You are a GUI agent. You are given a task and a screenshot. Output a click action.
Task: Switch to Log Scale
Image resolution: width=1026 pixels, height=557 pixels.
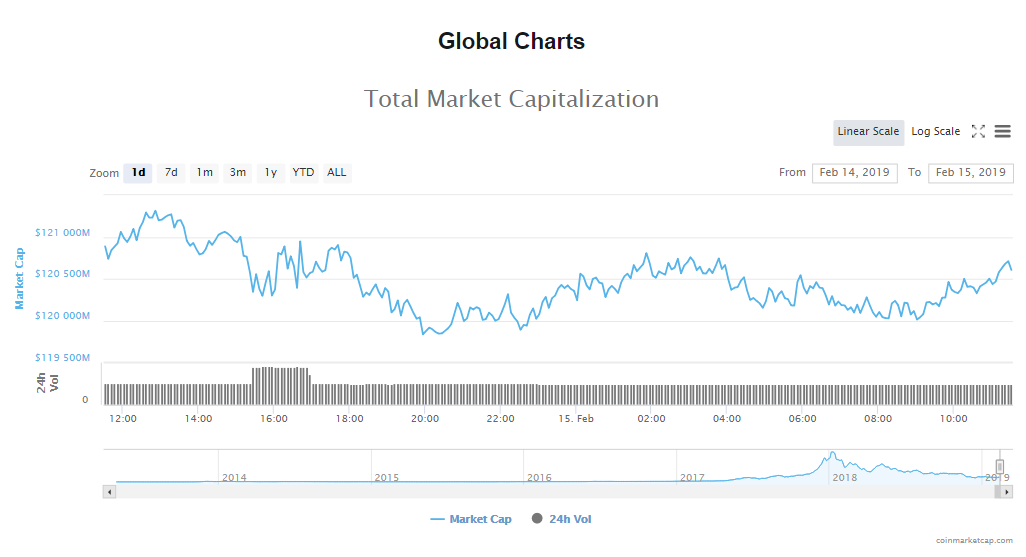click(935, 132)
